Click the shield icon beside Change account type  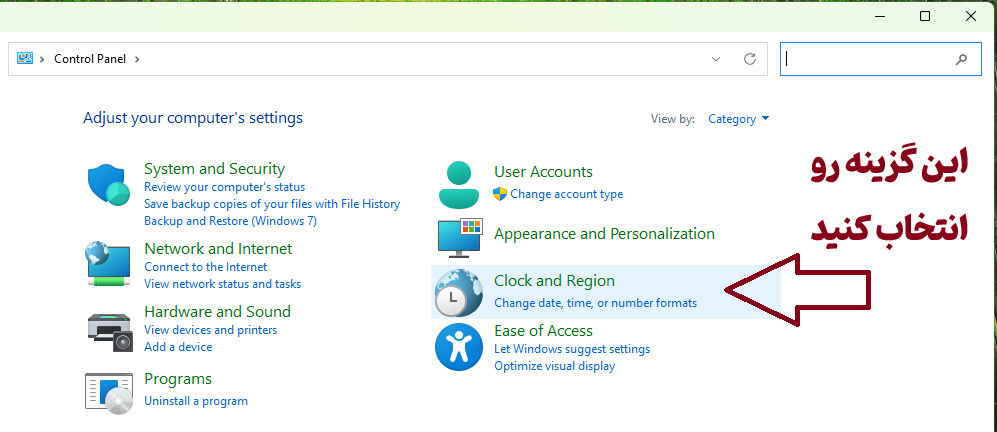(500, 194)
